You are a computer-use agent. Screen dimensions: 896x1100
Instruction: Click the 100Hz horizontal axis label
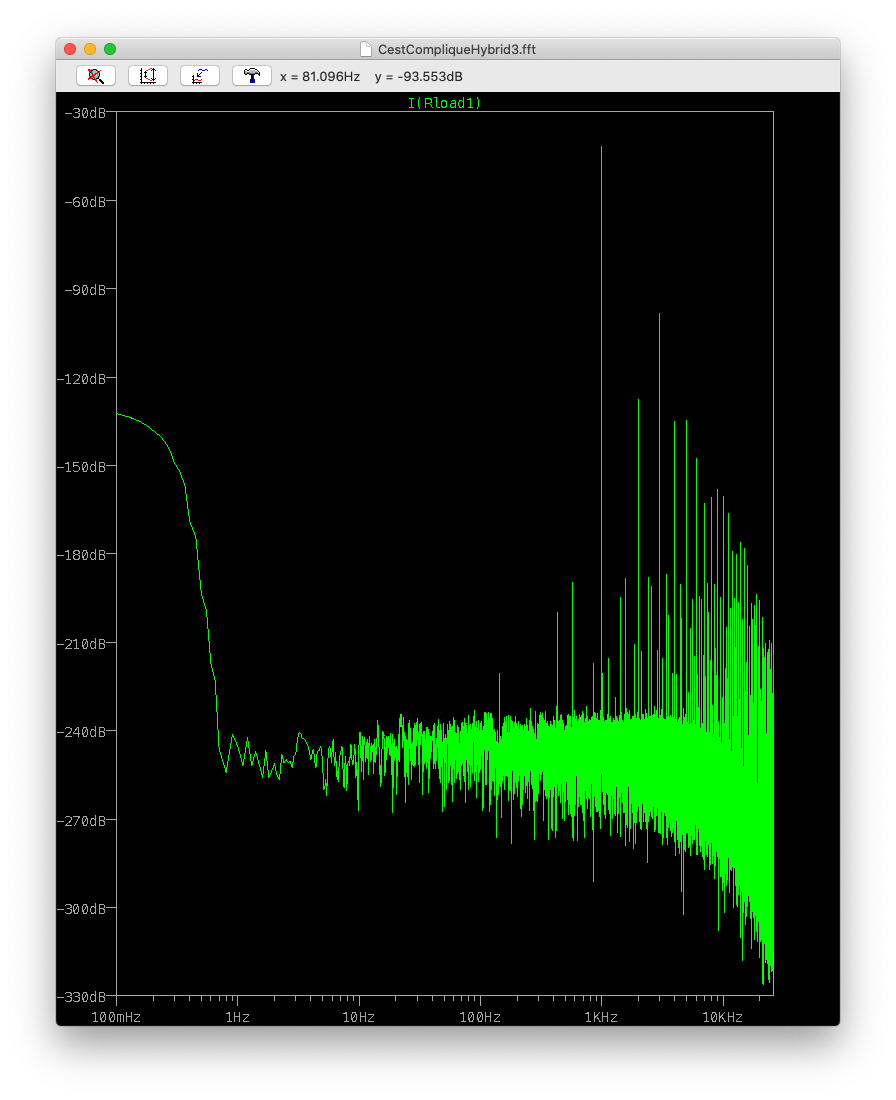480,1017
